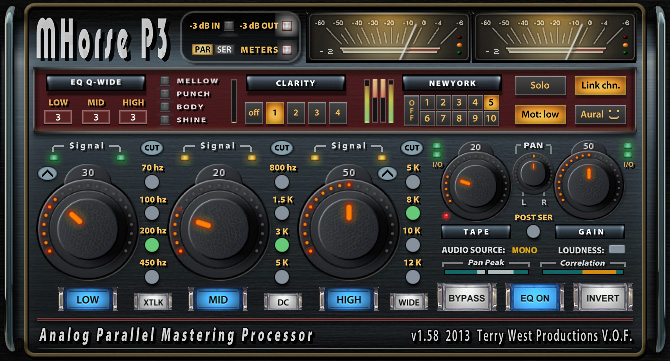Toggle the -3 dB IN switch

pyautogui.click(x=229, y=26)
